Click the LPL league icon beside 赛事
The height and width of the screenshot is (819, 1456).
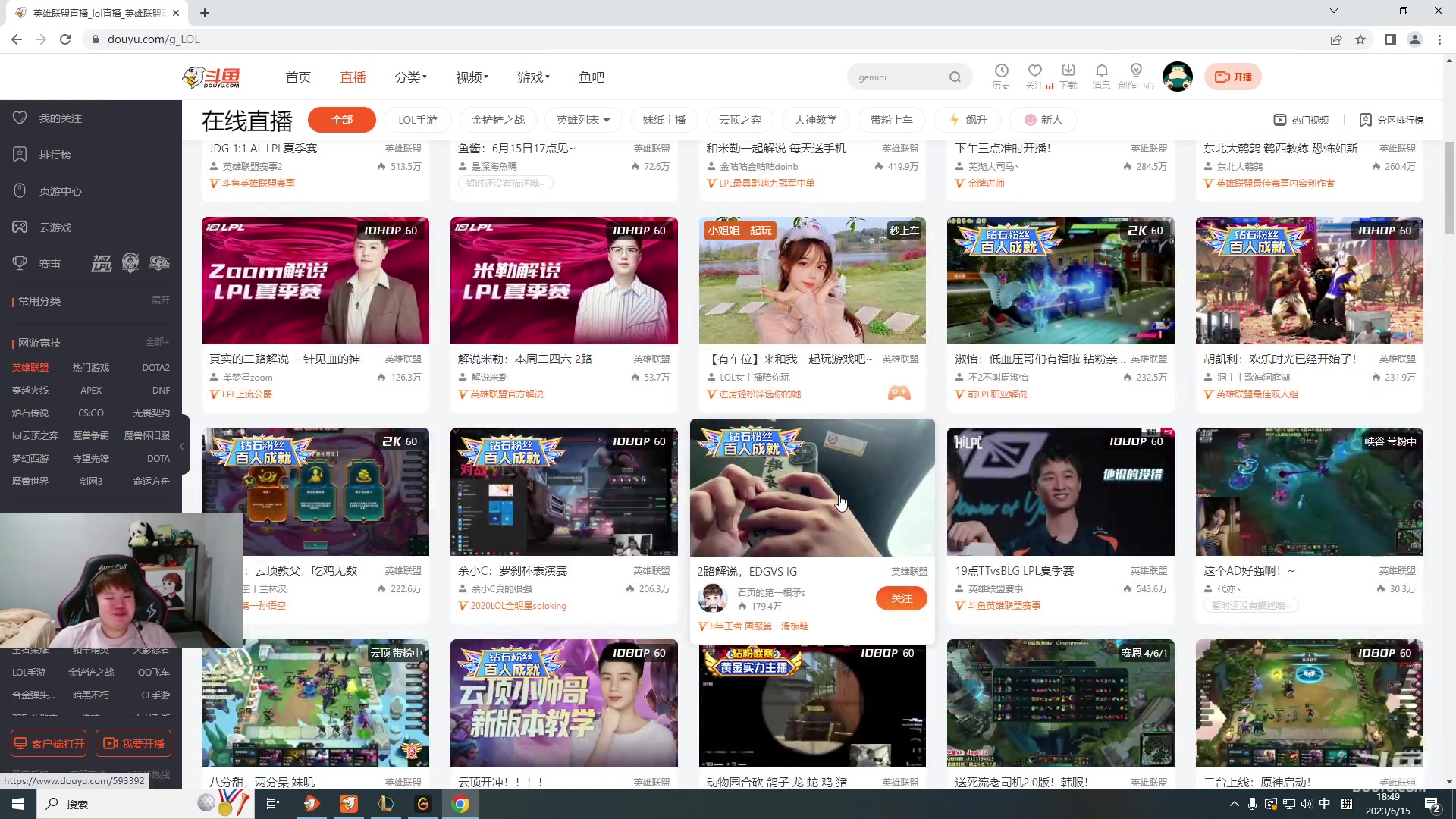point(102,264)
